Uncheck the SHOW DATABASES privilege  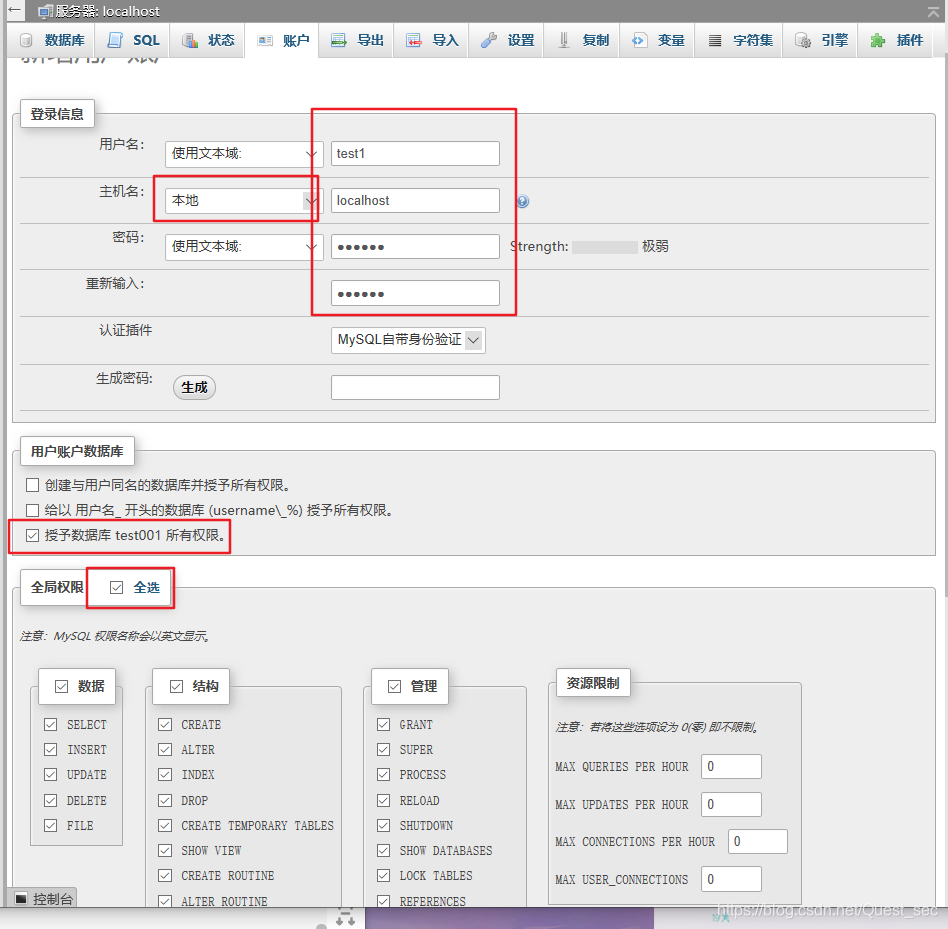(x=383, y=850)
